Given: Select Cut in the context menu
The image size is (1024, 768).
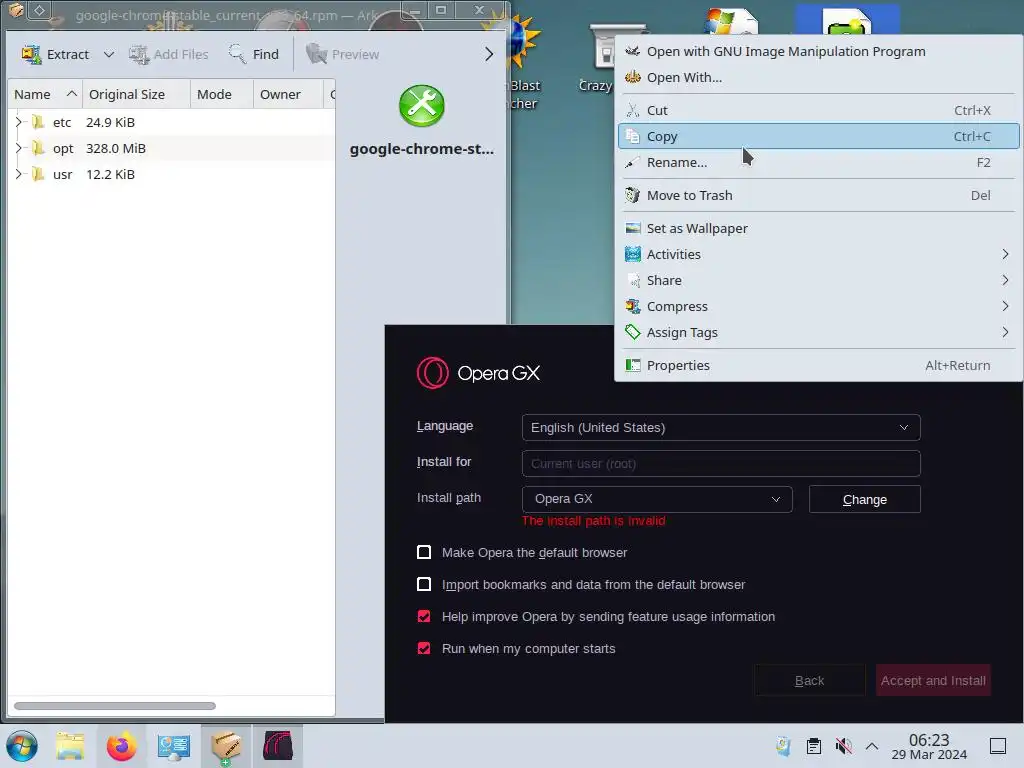Looking at the screenshot, I should click(x=818, y=110).
